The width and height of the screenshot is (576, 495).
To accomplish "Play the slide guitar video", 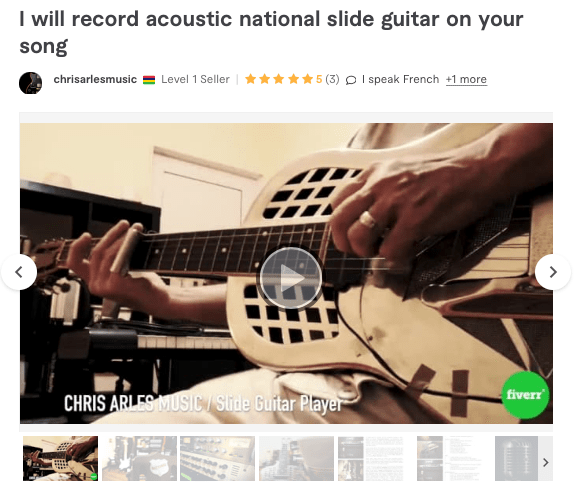I will coord(291,278).
